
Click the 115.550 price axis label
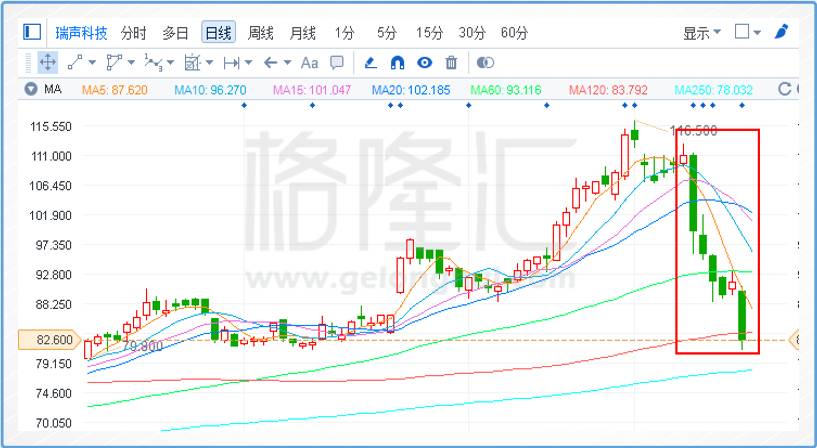(x=51, y=127)
